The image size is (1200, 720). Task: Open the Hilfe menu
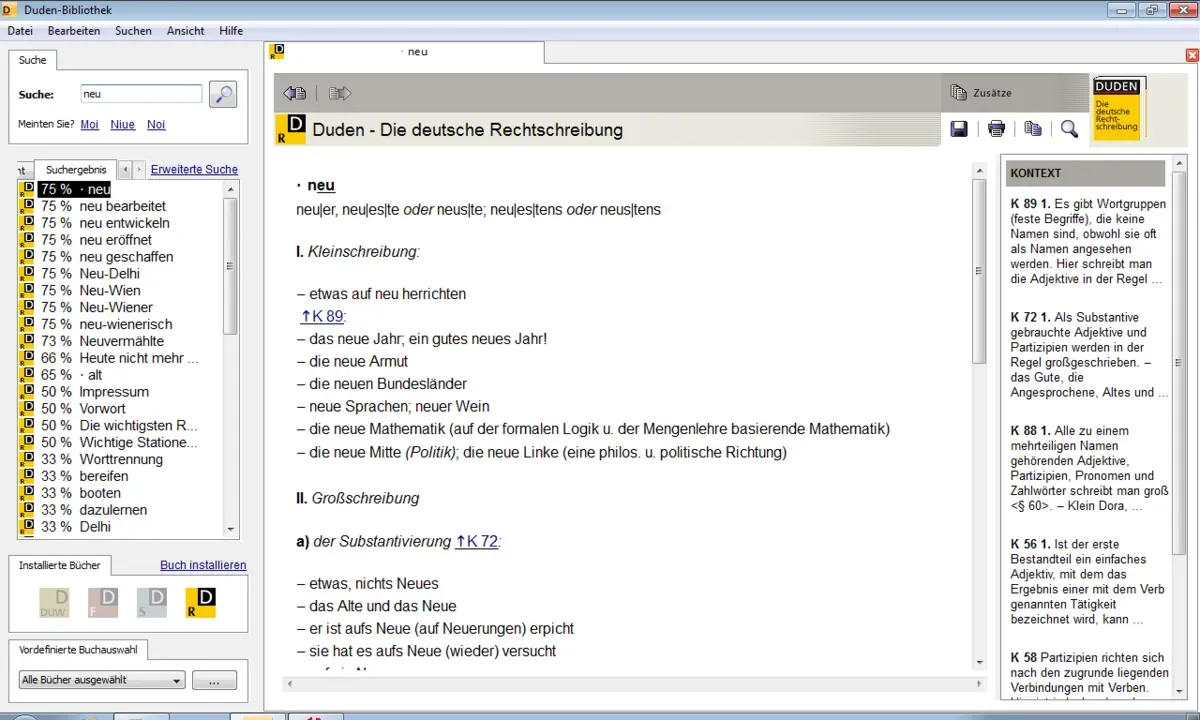point(231,31)
